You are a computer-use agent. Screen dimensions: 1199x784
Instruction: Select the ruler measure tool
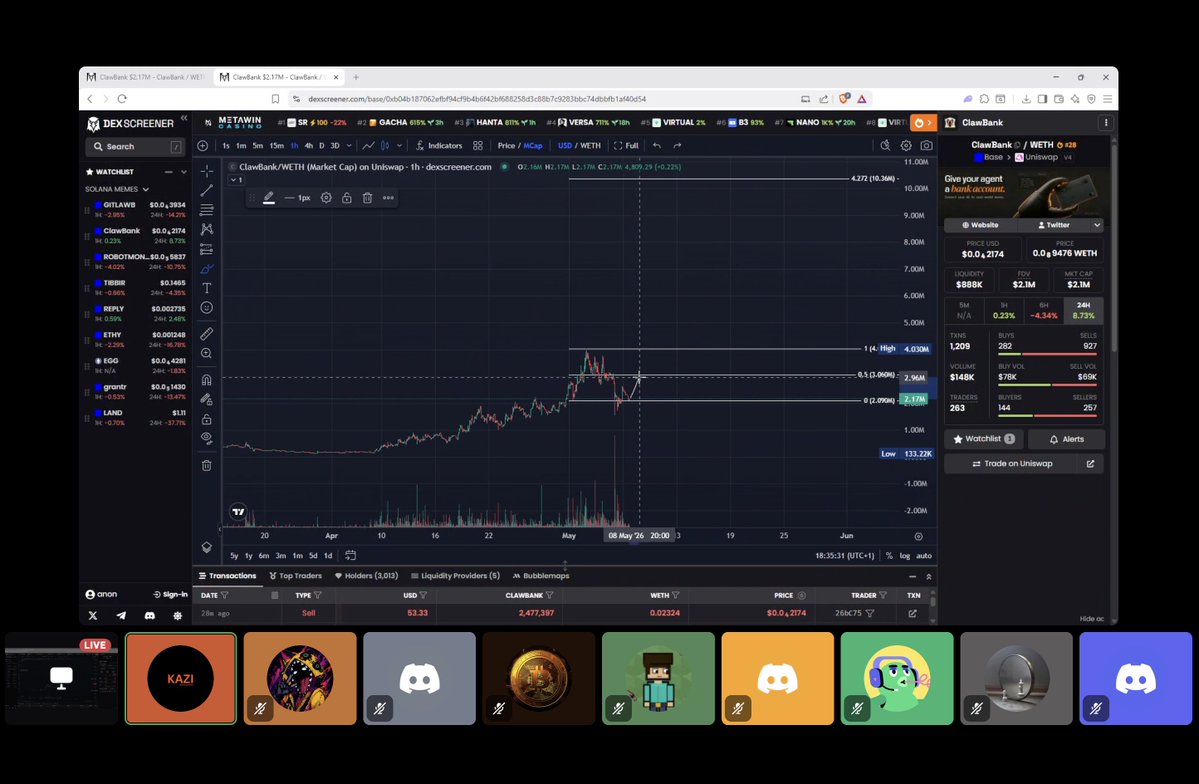pos(206,333)
